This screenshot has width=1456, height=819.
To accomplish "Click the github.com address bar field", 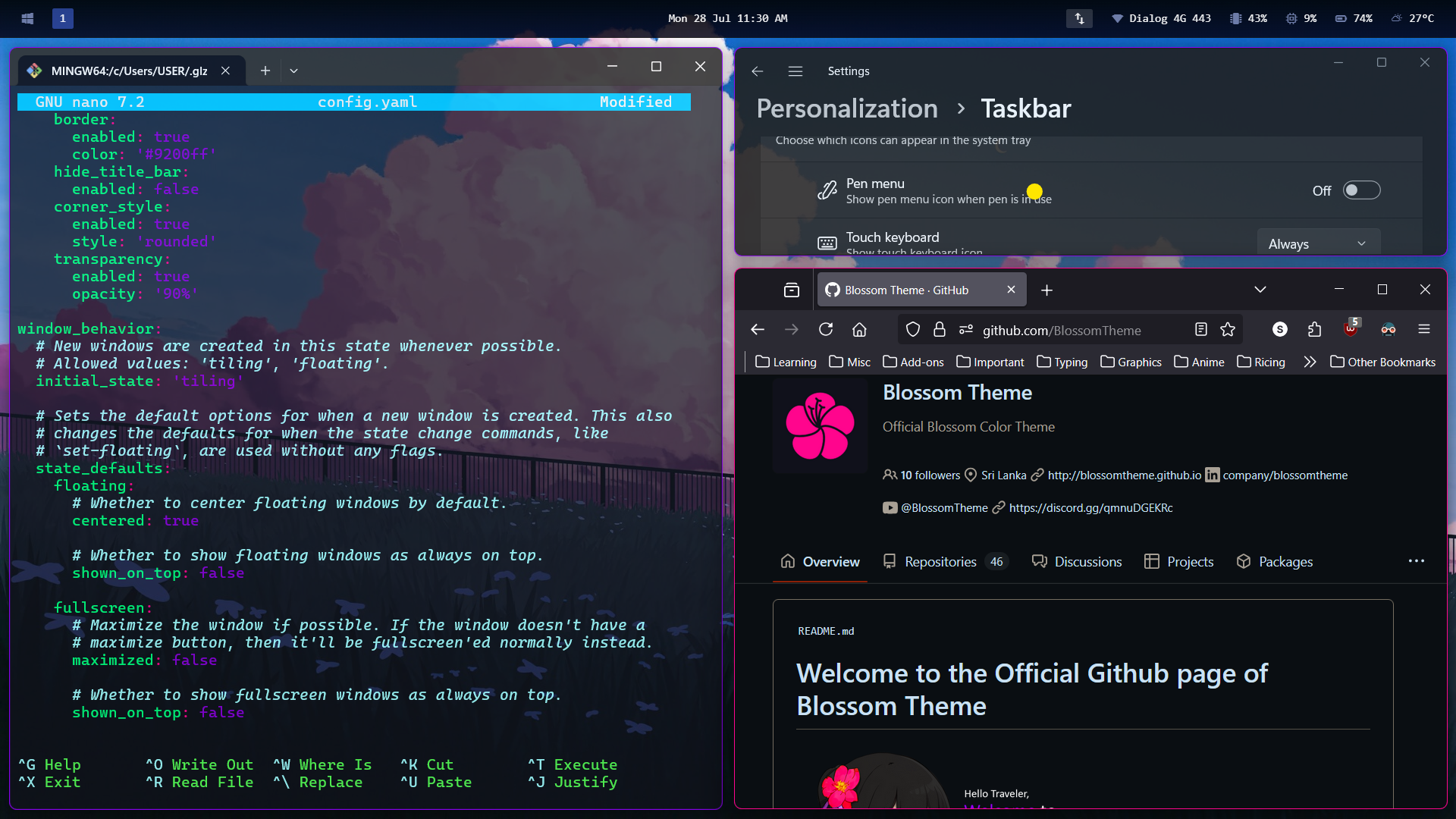I will [x=1062, y=331].
